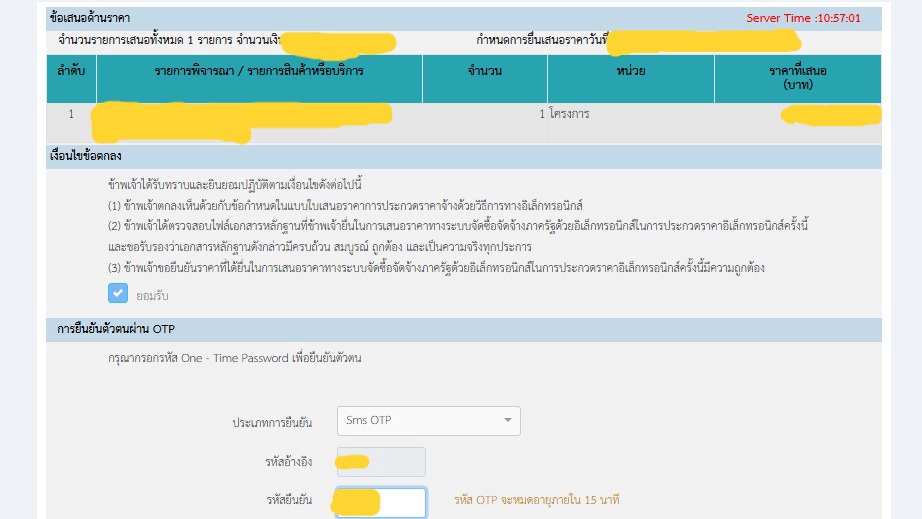Screen dimensions: 922x519
Task: Click the หน่วย column header
Action: (x=630, y=72)
